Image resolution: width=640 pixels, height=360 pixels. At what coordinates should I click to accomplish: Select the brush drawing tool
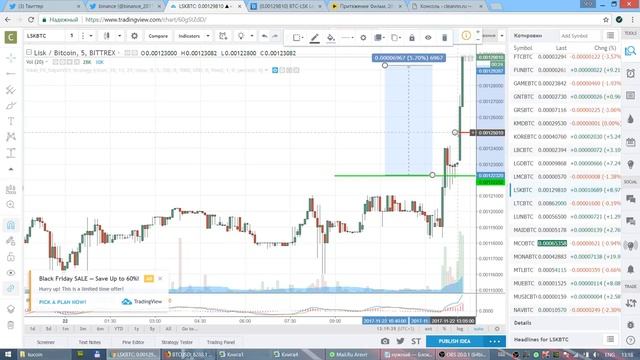pyautogui.click(x=11, y=105)
